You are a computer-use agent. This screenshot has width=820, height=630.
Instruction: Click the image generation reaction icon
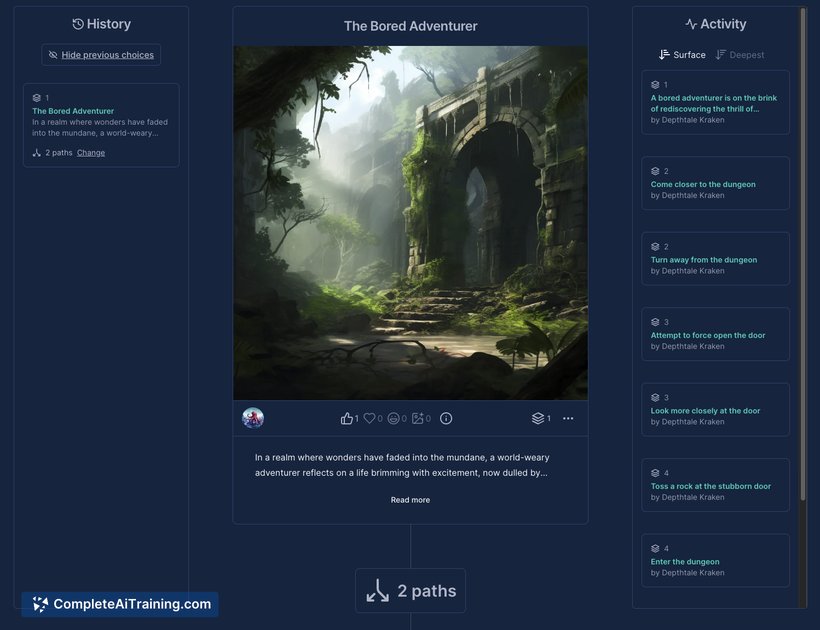tap(417, 418)
